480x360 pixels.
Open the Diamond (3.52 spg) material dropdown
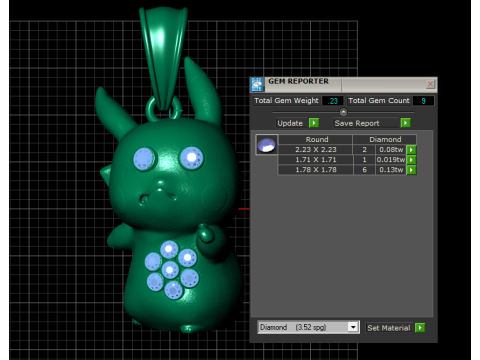[x=353, y=327]
